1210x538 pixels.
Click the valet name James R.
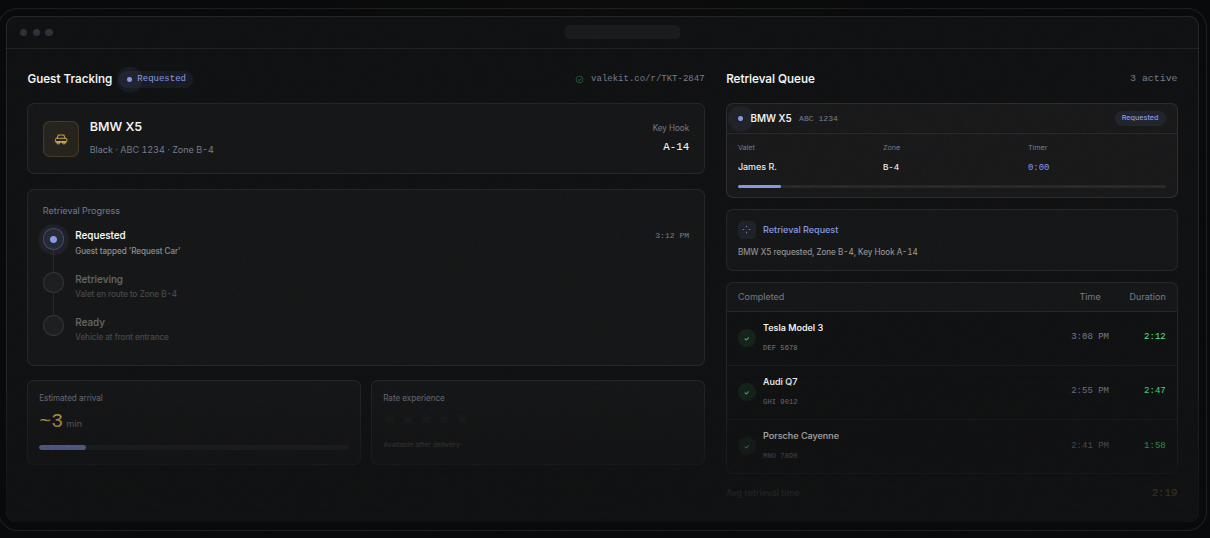(x=757, y=167)
